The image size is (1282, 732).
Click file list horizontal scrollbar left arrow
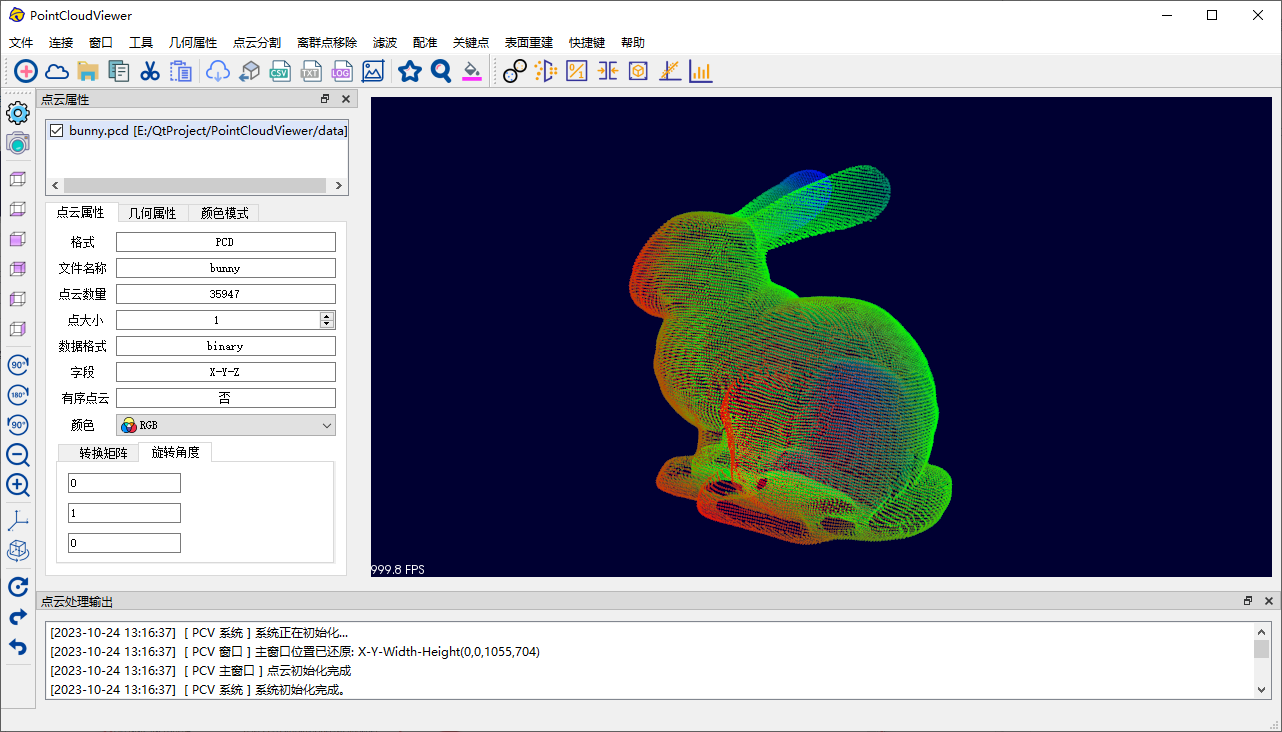coord(55,186)
